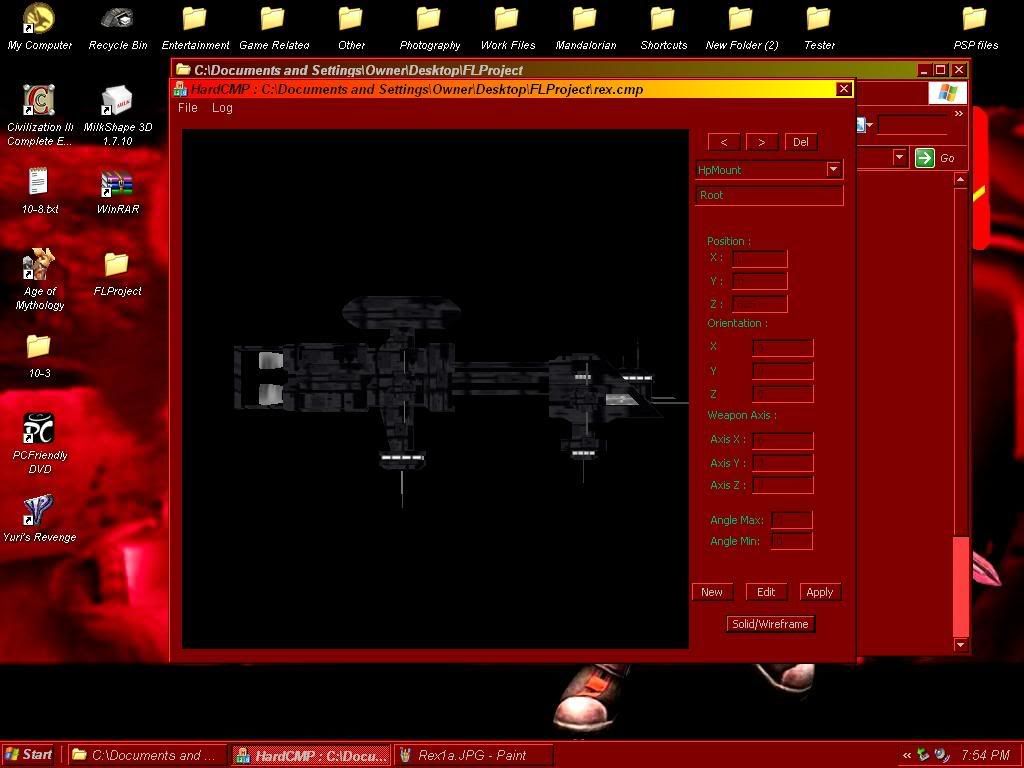Viewport: 1024px width, 768px height.
Task: Toggle Solid/Wireframe view mode
Action: (770, 624)
